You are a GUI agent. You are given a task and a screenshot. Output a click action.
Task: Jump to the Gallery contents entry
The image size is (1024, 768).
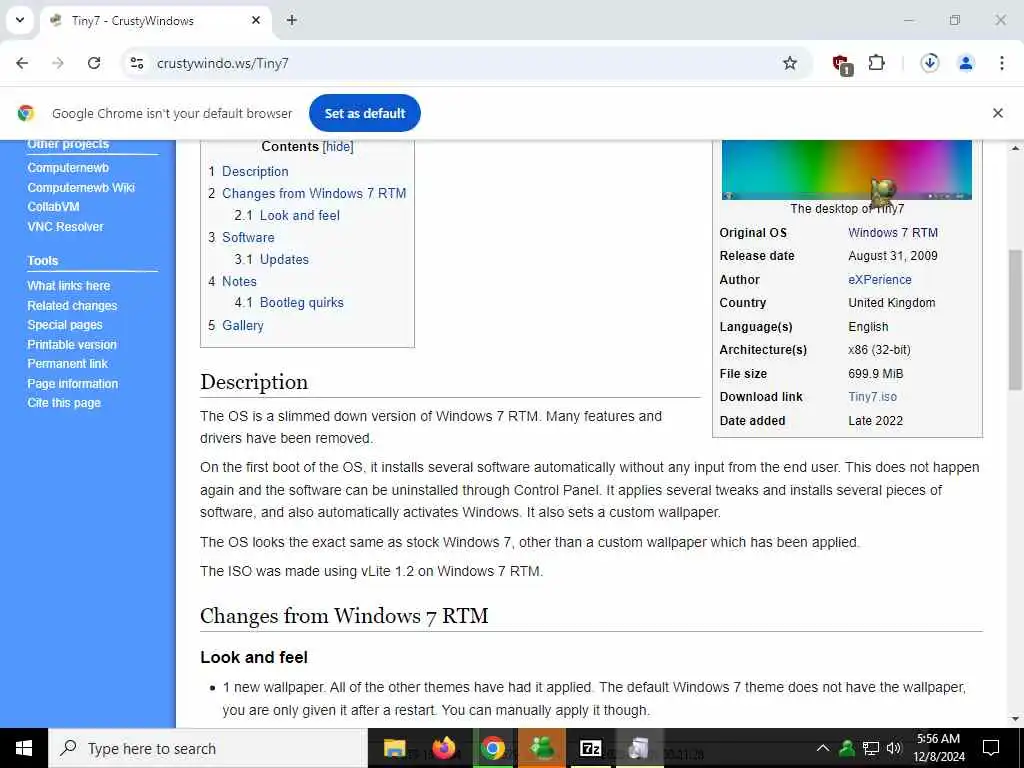click(242, 325)
